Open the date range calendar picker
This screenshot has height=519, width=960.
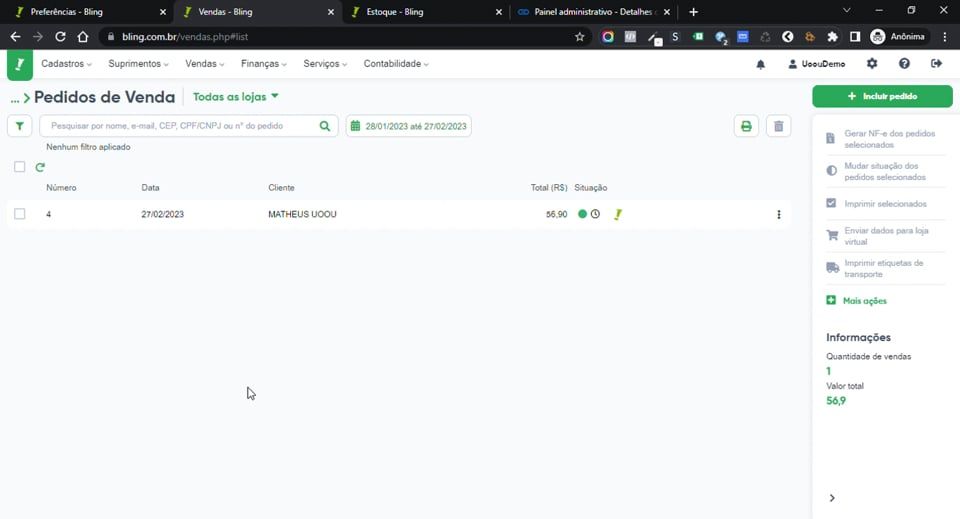tap(408, 126)
